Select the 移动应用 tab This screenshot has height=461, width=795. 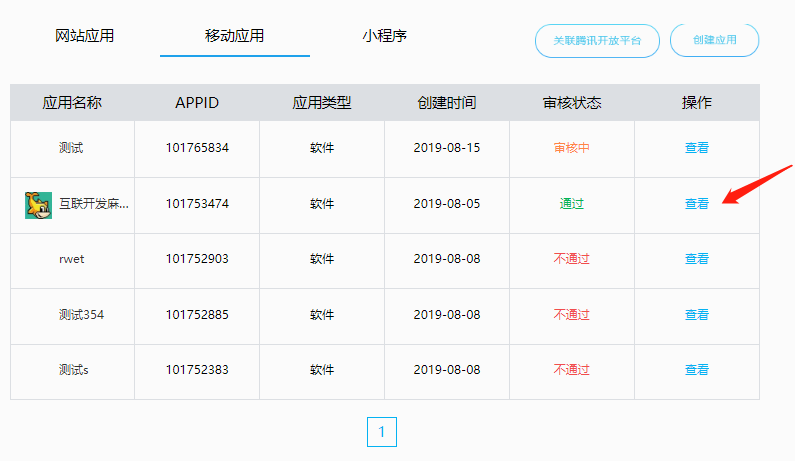234,36
